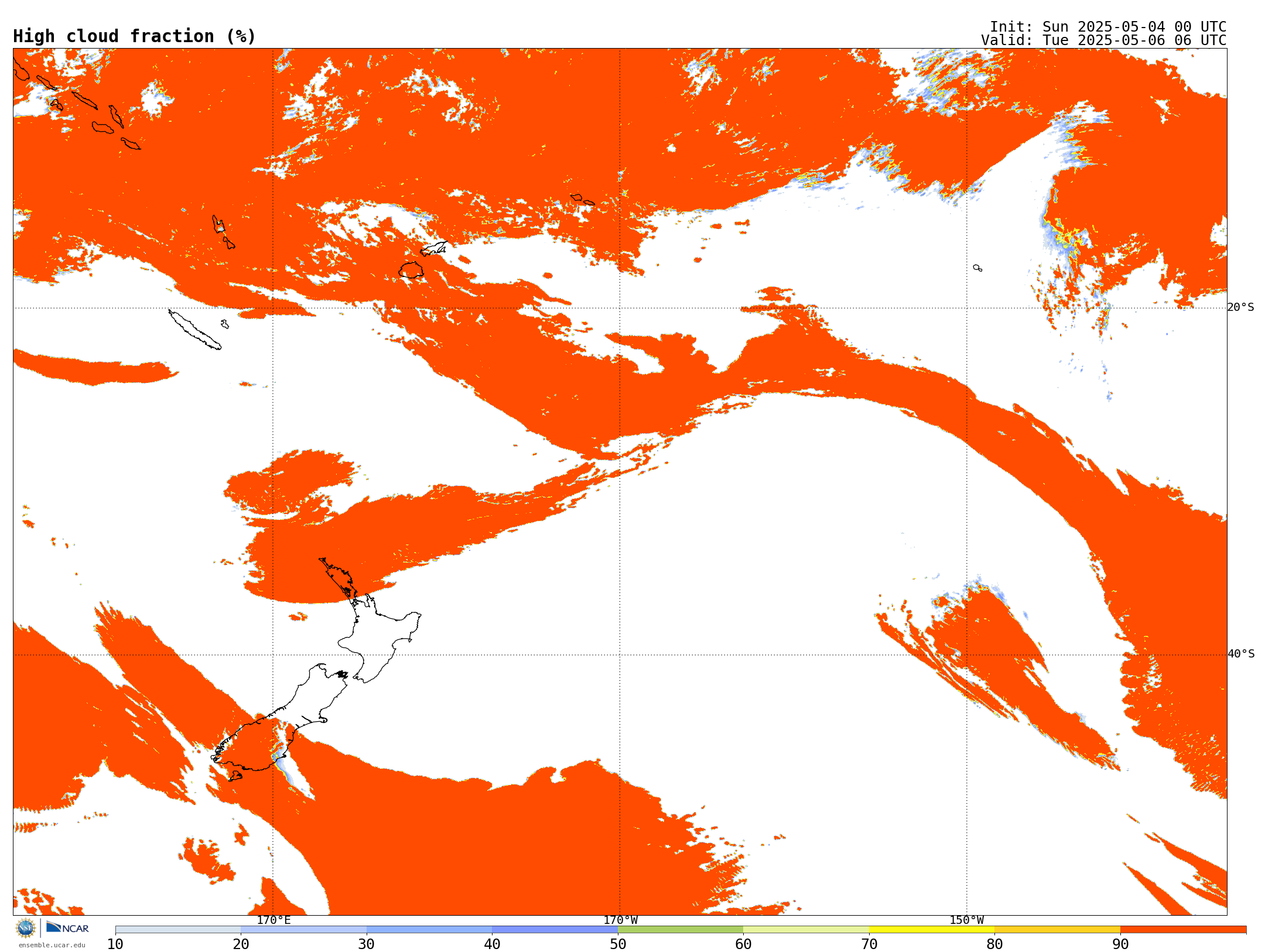Image resolution: width=1265 pixels, height=952 pixels.
Task: Click the colorbar tick label 40
Action: click(x=492, y=944)
